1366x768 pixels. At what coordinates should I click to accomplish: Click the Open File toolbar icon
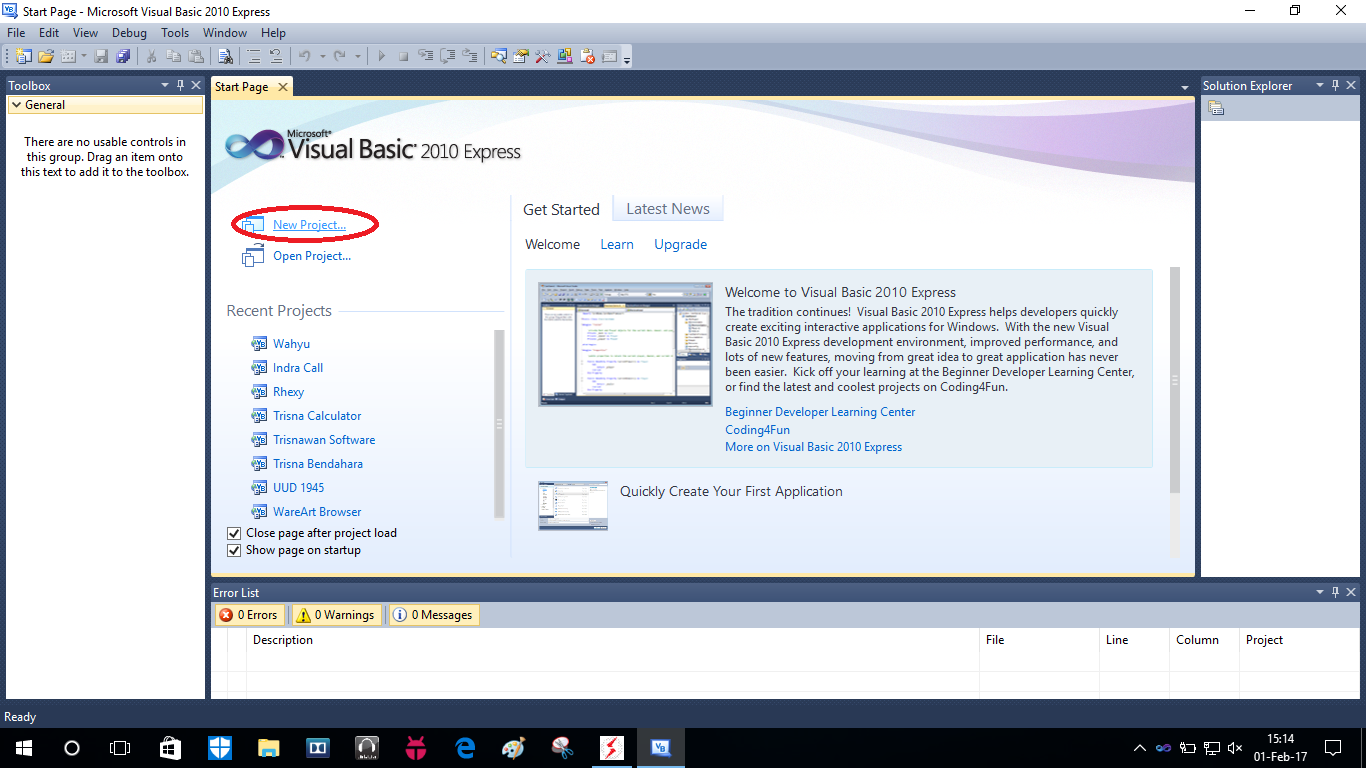click(x=46, y=56)
